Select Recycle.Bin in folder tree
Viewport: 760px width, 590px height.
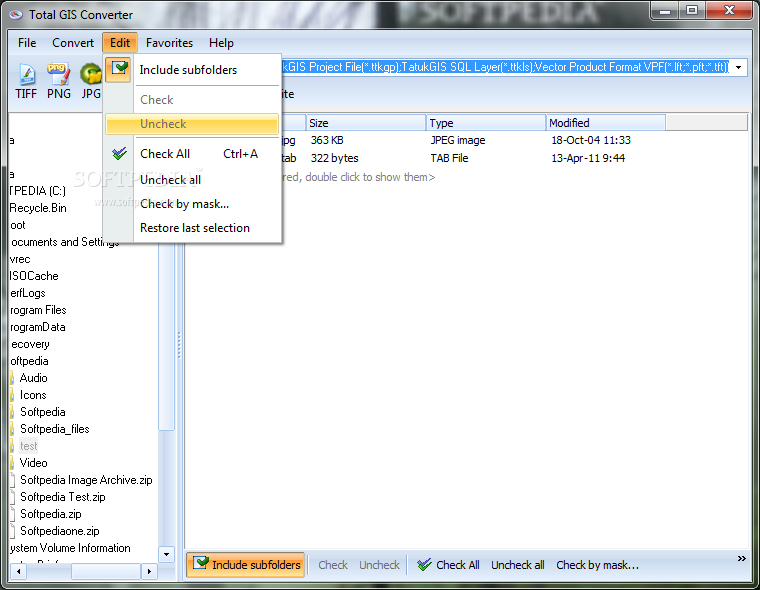tap(38, 208)
